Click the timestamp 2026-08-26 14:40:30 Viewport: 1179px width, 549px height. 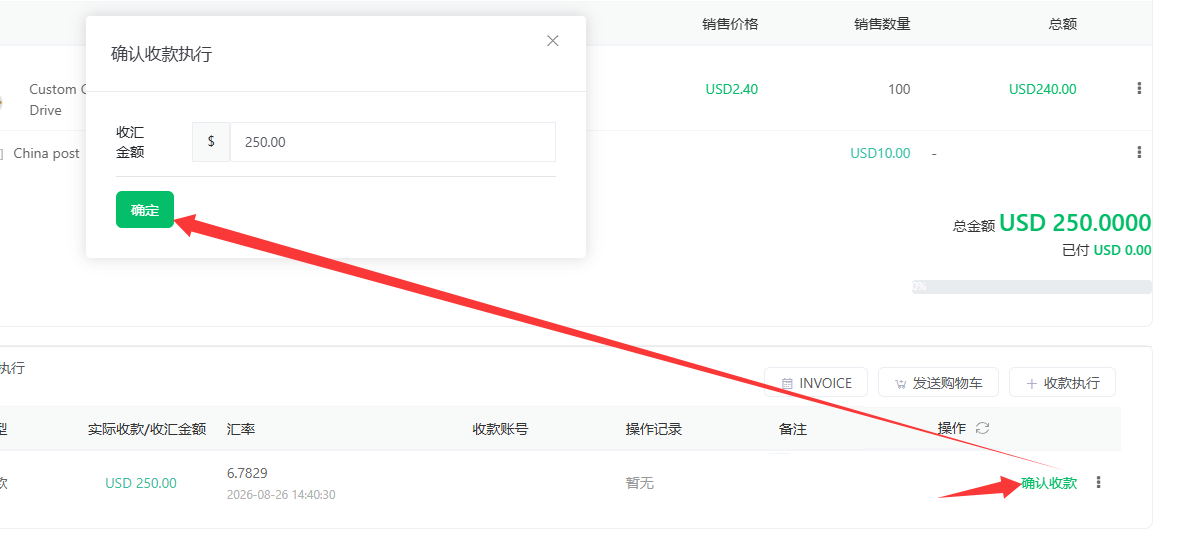(280, 495)
